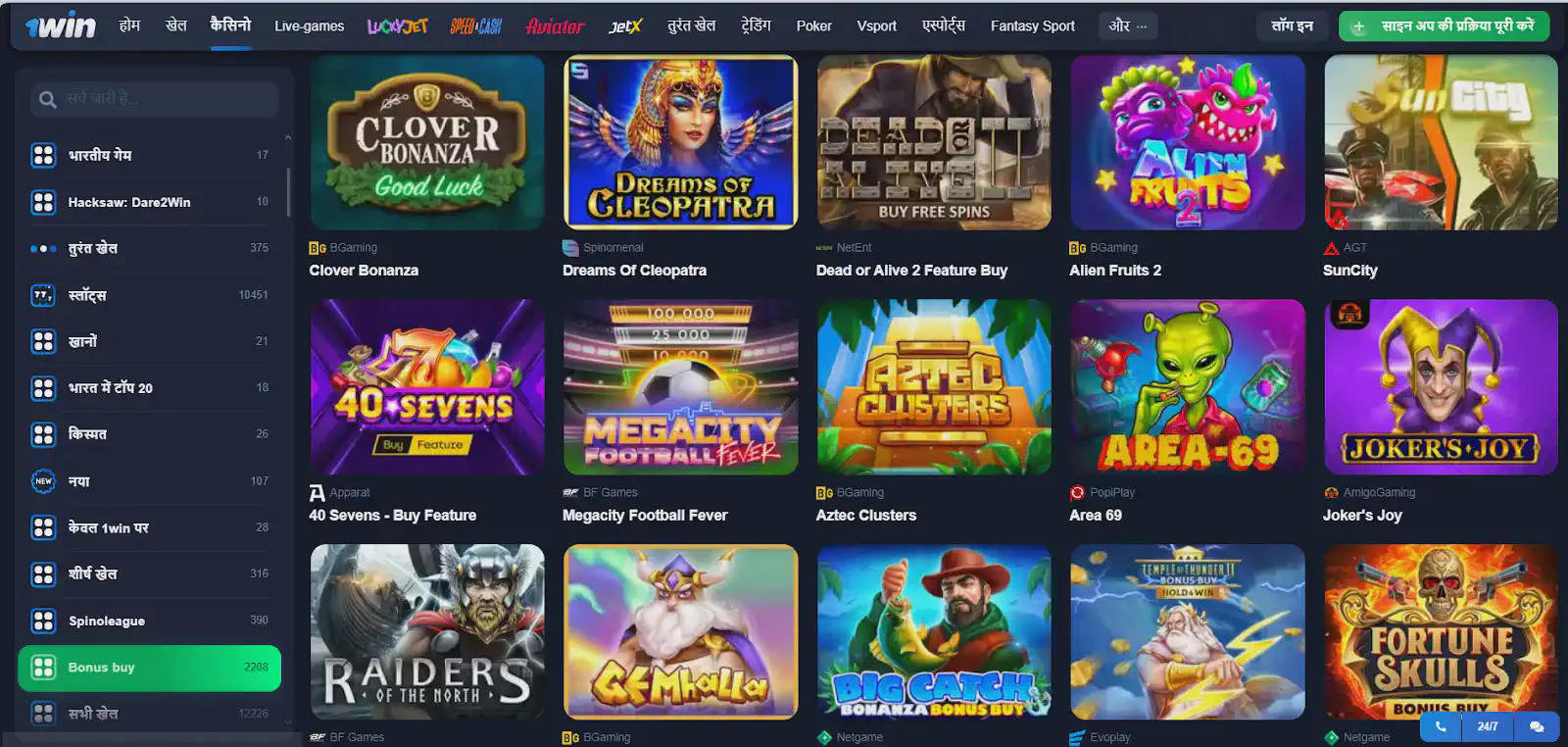Open the Aviator game logo link
Image resolution: width=1568 pixels, height=747 pixels.
555,26
